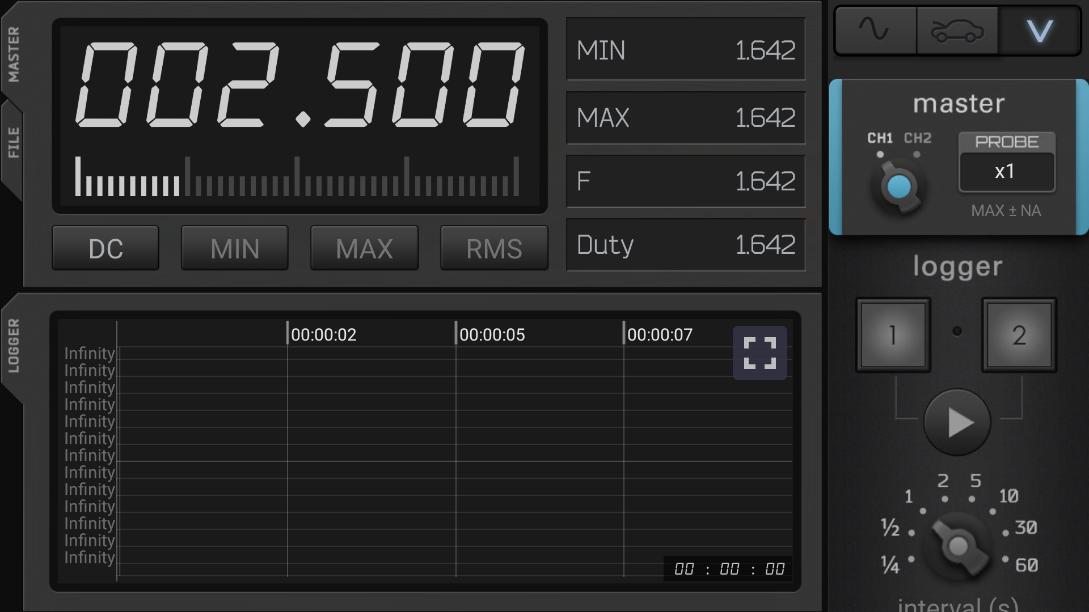Toggle logger channel 2 button
This screenshot has width=1089, height=612.
pyautogui.click(x=1018, y=335)
